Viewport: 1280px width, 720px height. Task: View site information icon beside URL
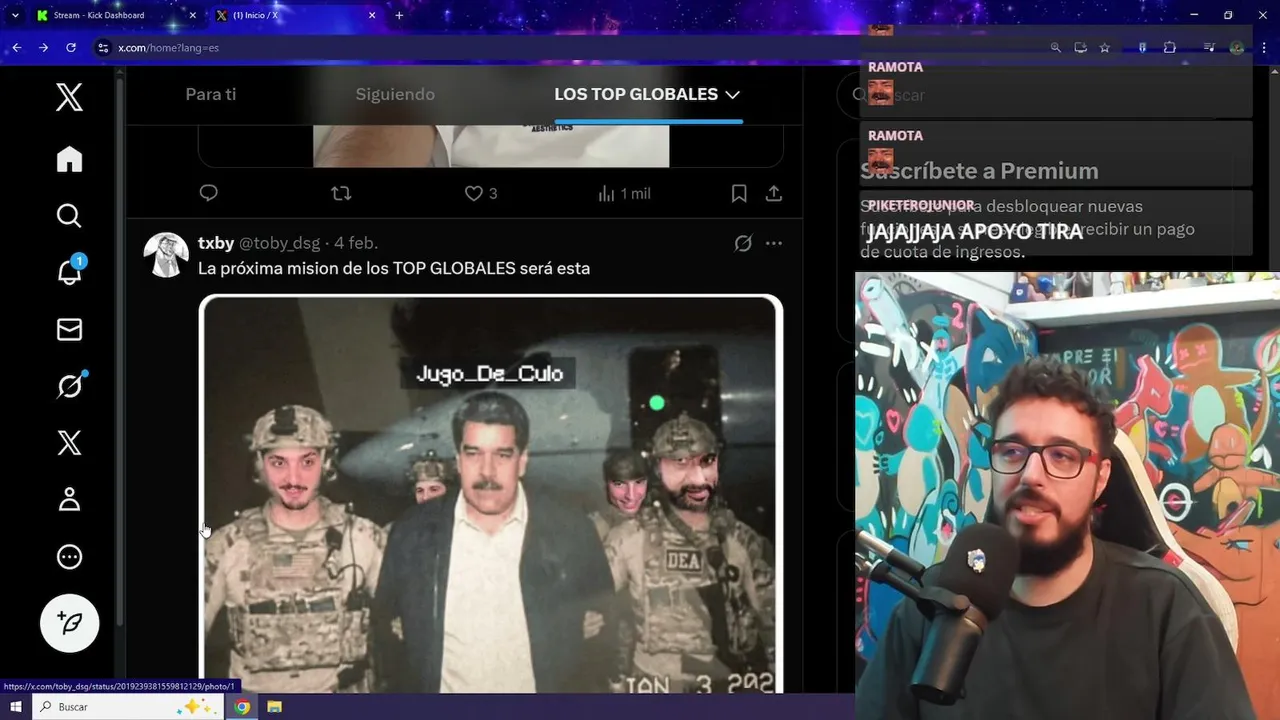pyautogui.click(x=102, y=47)
